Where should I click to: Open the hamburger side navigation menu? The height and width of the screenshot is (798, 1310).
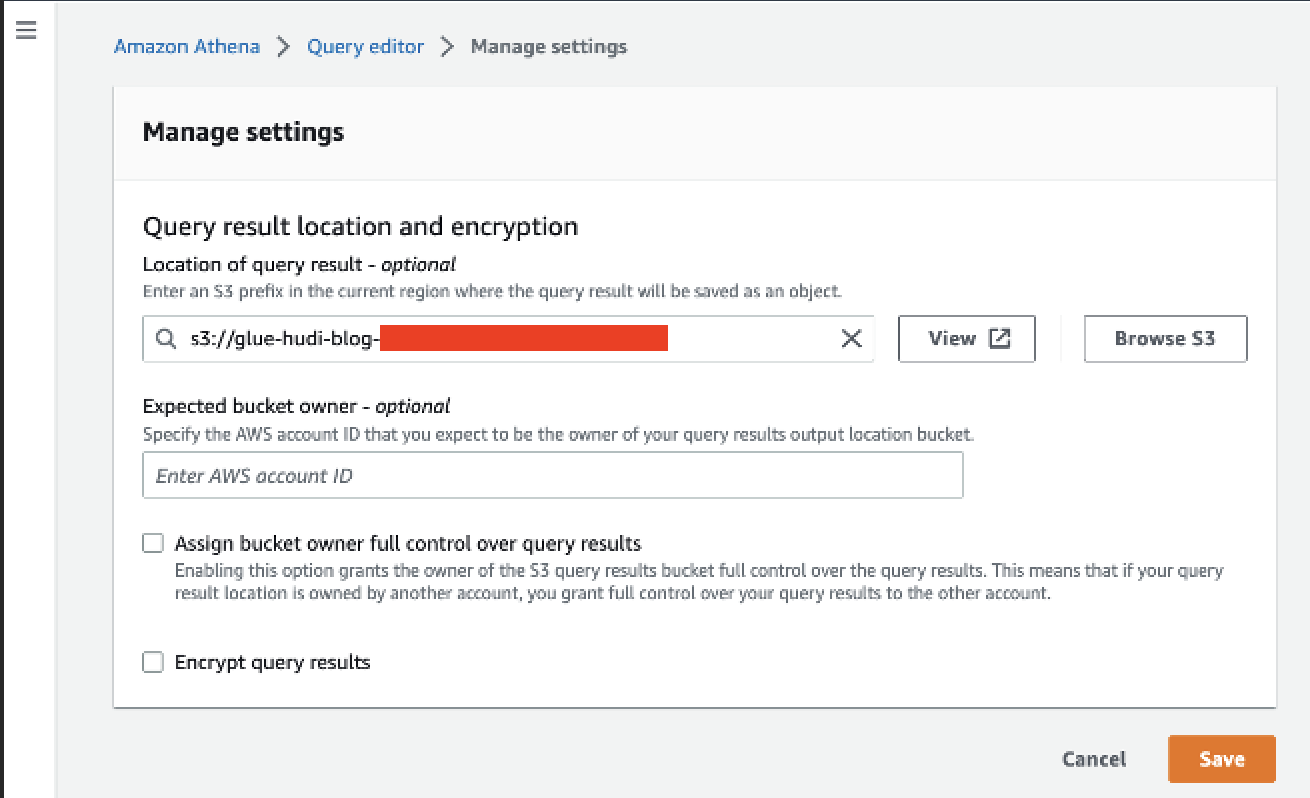(x=26, y=31)
